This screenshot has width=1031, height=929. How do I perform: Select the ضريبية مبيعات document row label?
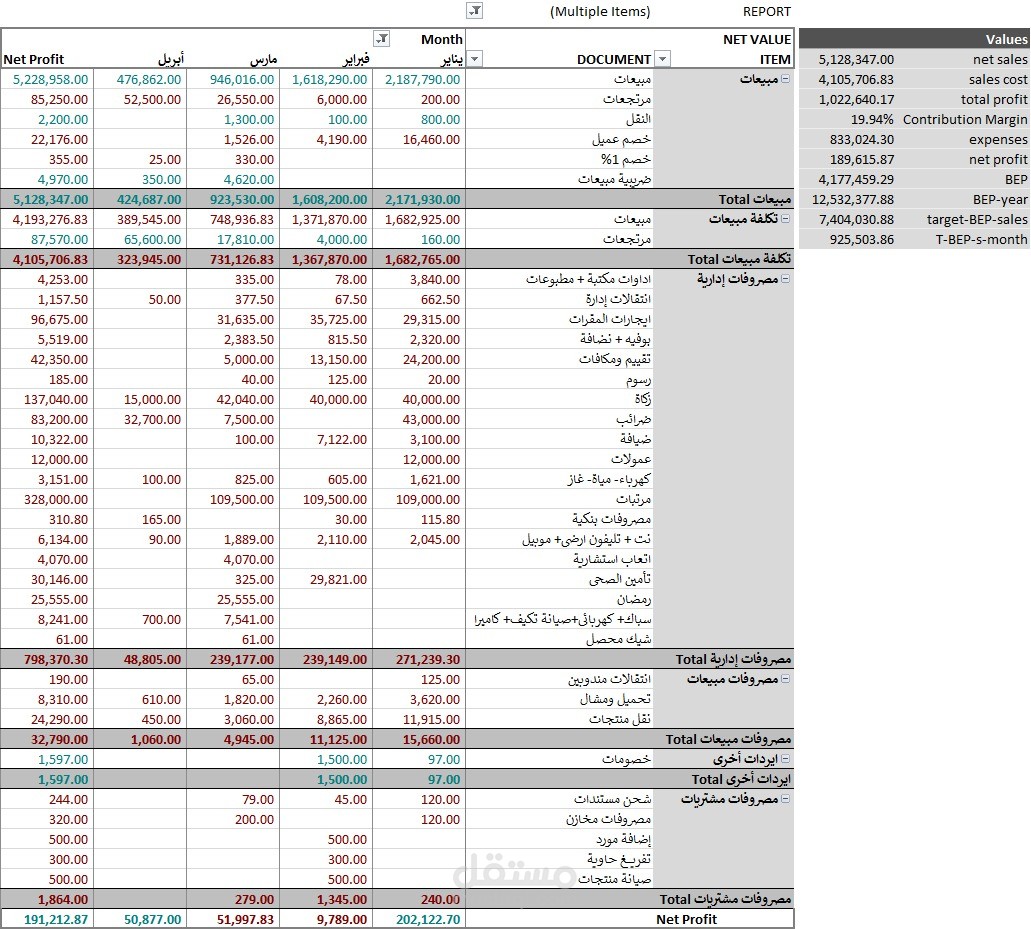coord(614,179)
